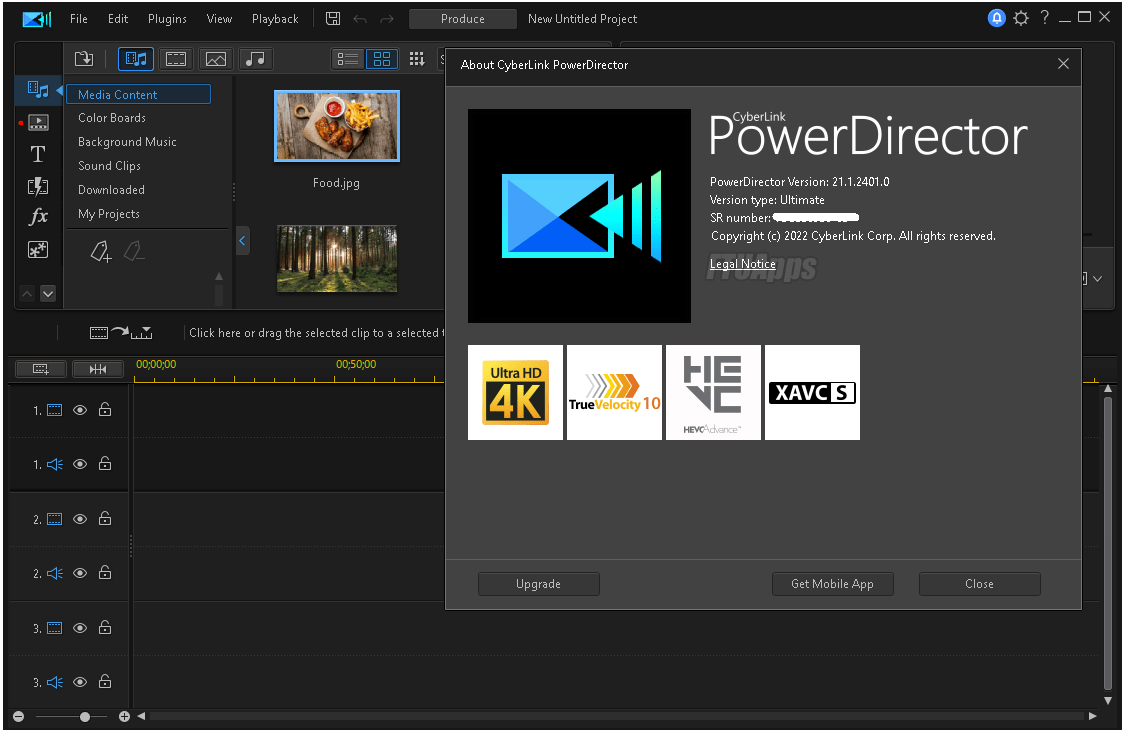Select Color Boards category
Screen dimensions: 1123x732
(x=112, y=118)
